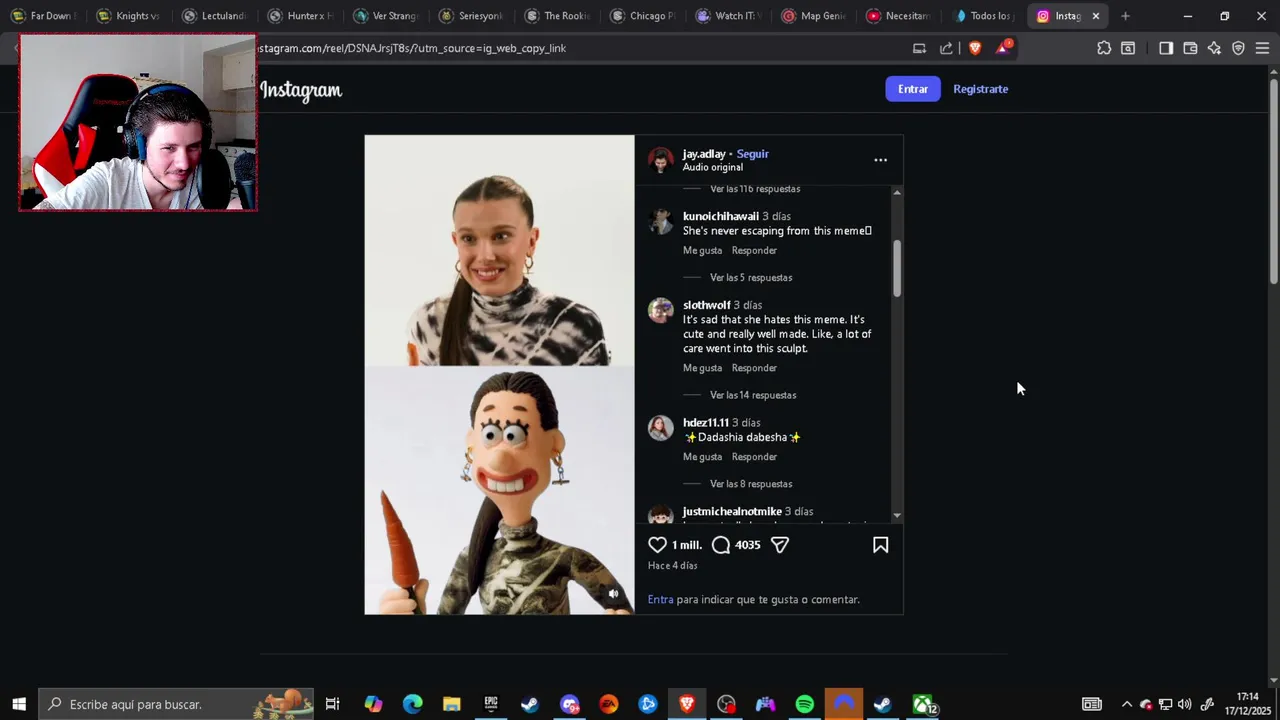
Task: Open the browser extensions puzzle icon
Action: [x=1104, y=48]
